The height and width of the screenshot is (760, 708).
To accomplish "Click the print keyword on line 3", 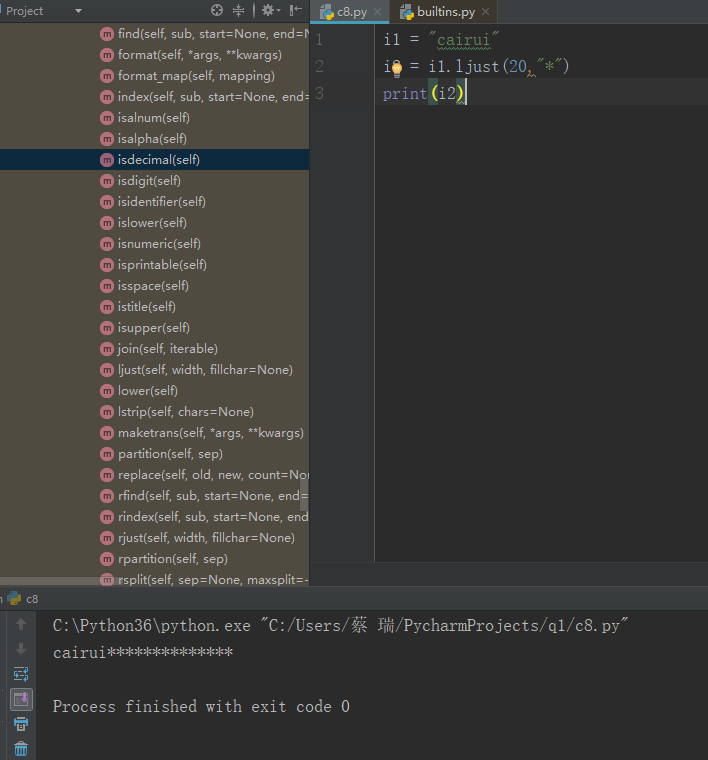I will click(x=405, y=94).
